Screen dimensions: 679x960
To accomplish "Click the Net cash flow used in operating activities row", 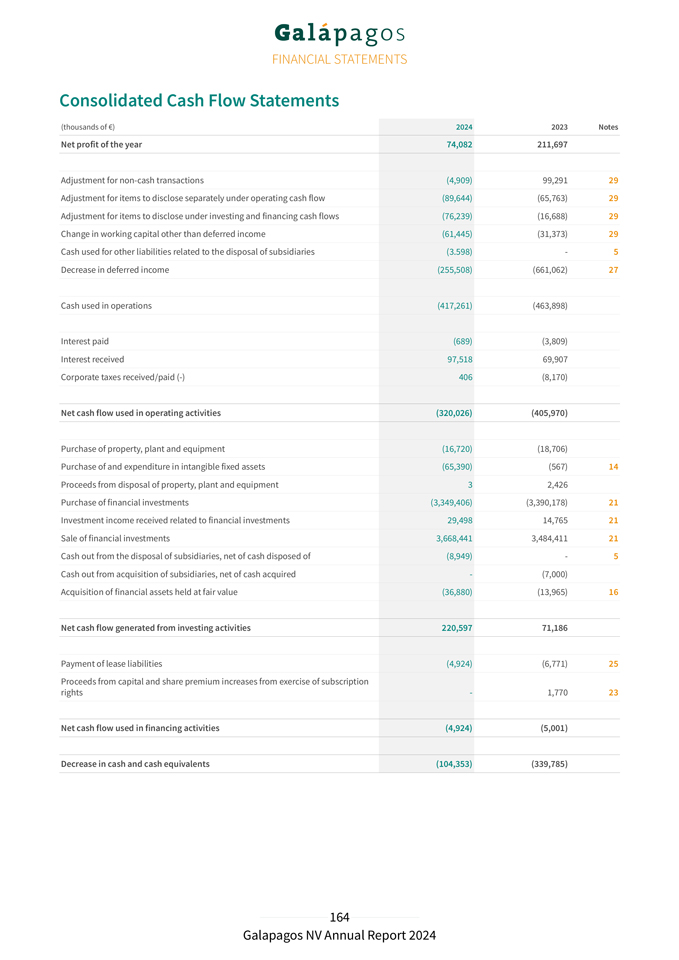I will pos(141,413).
